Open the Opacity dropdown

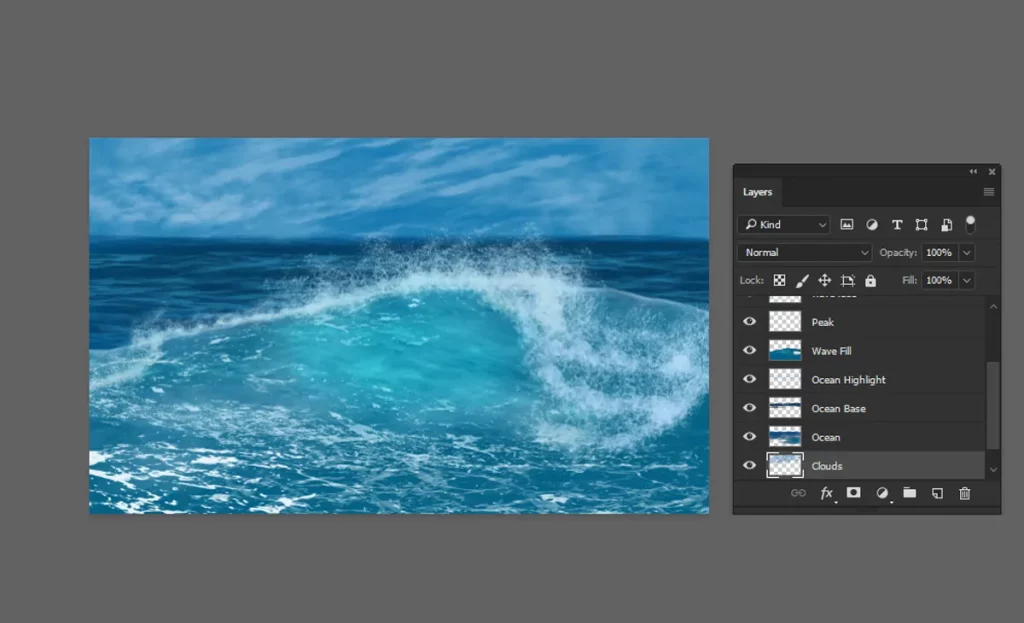pos(964,252)
